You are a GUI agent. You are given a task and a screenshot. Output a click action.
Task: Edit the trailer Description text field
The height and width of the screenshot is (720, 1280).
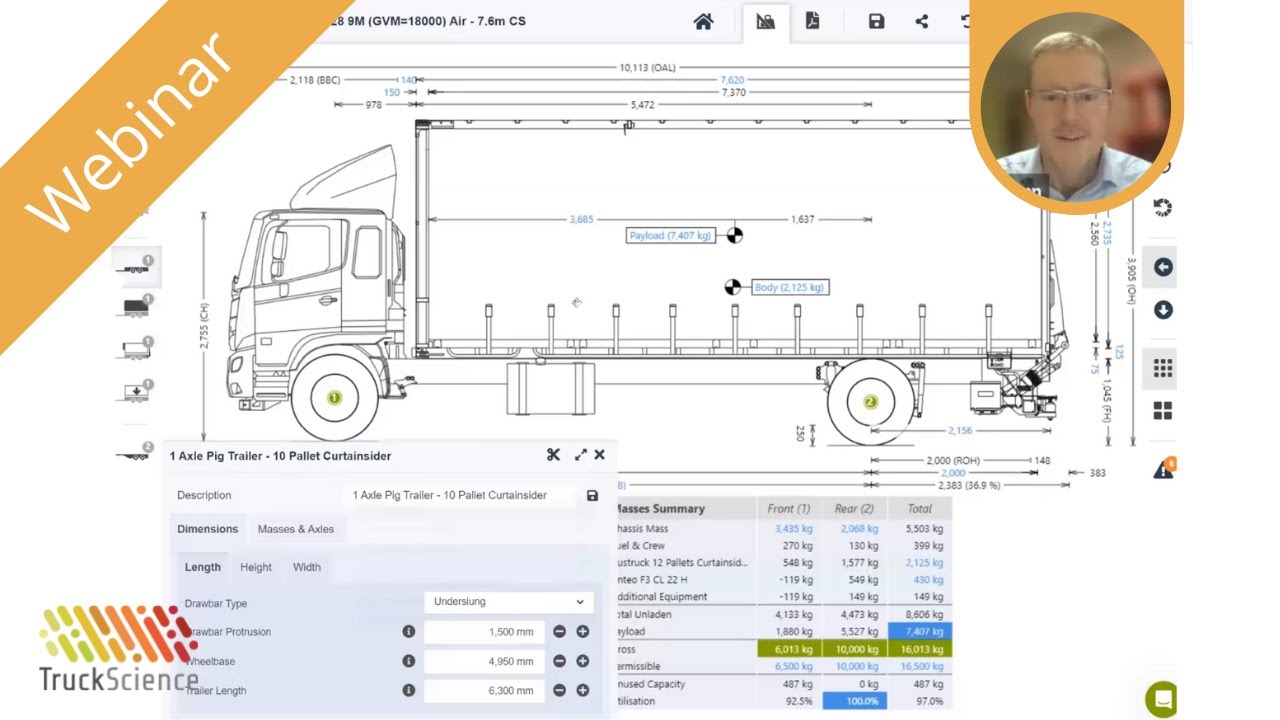[x=462, y=495]
